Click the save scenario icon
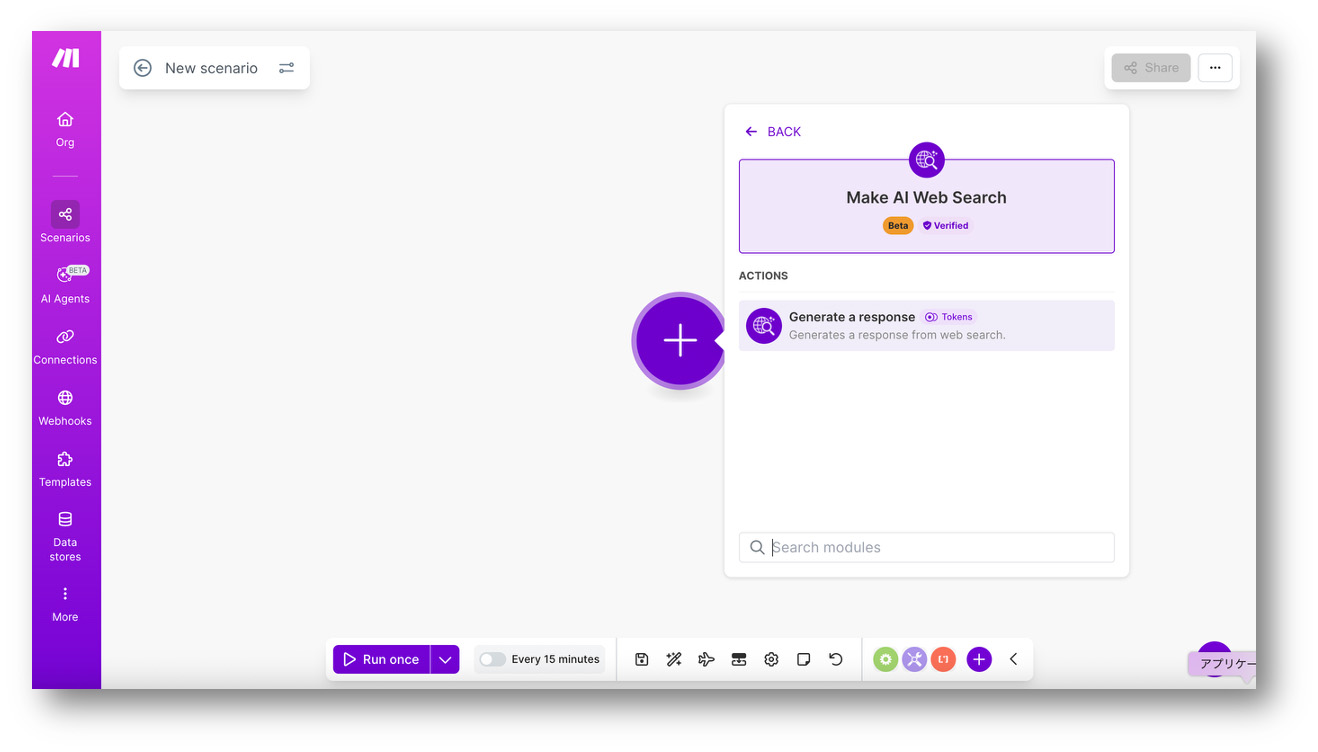 [x=642, y=659]
